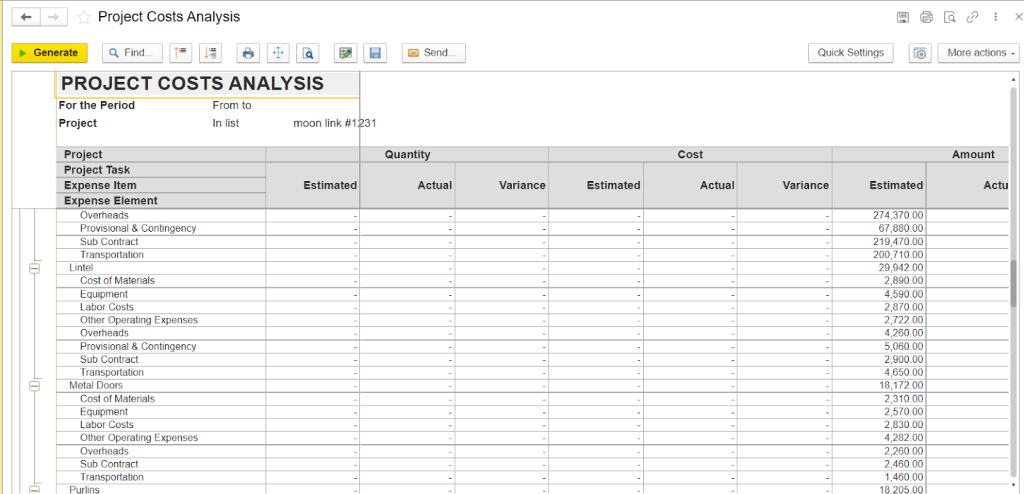This screenshot has width=1024, height=494.
Task: Print the report from the toolbar
Action: click(x=248, y=53)
